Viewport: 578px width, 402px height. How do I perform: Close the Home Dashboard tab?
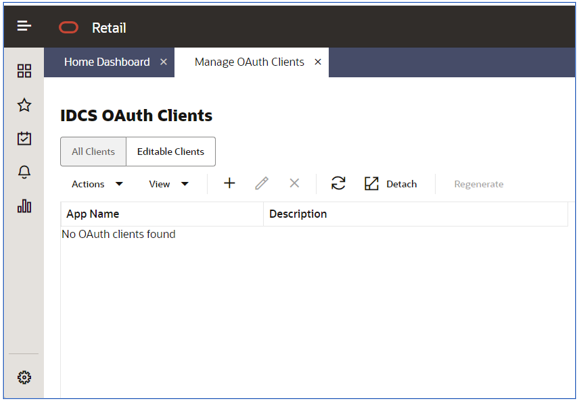[163, 62]
